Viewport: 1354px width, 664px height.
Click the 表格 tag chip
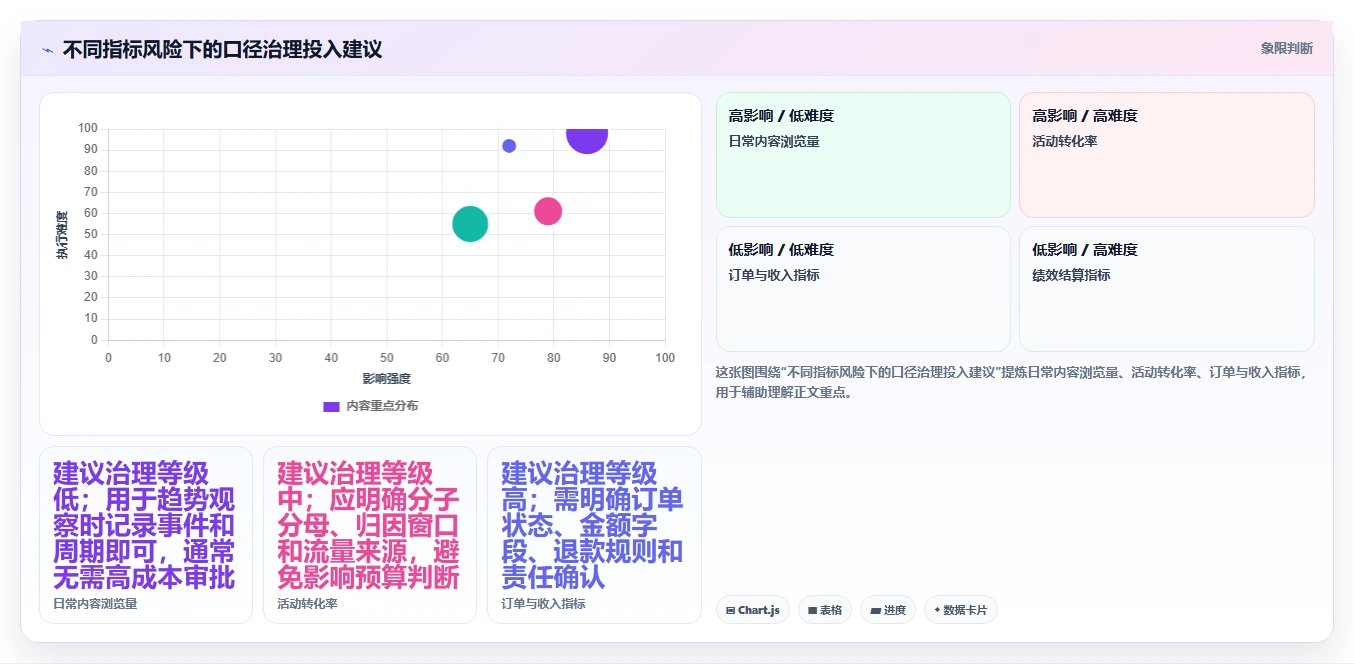click(825, 610)
